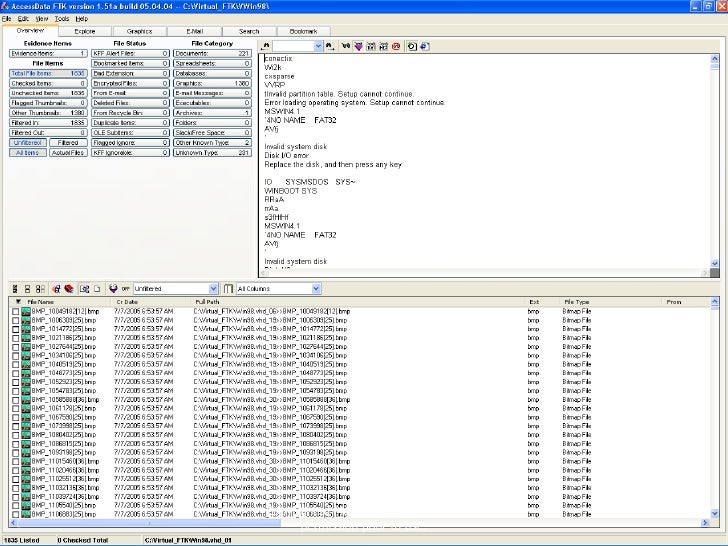Click the Unknown Type category button
728x546 pixels.
(212, 152)
